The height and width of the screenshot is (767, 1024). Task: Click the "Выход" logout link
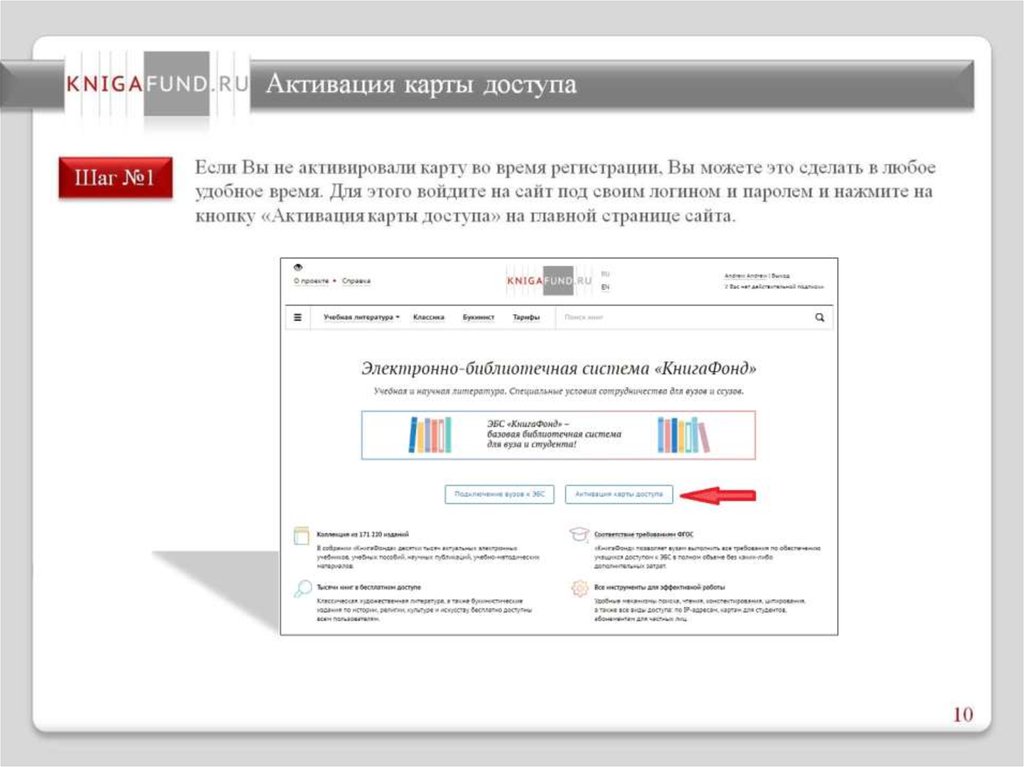780,276
